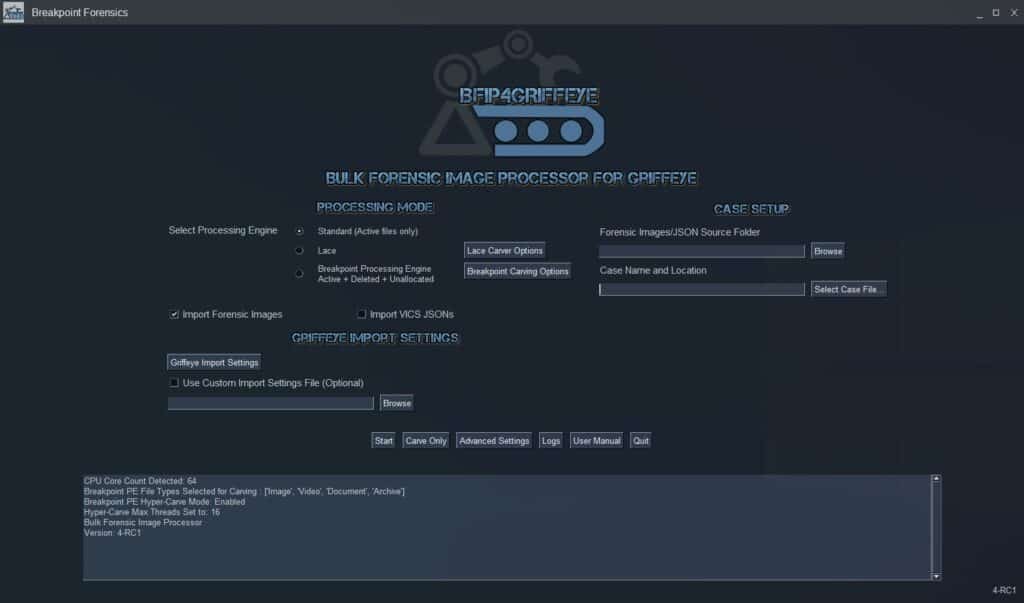Click the Breakpoint Forensics app icon in title bar
Viewport: 1024px width, 603px height.
click(x=13, y=12)
